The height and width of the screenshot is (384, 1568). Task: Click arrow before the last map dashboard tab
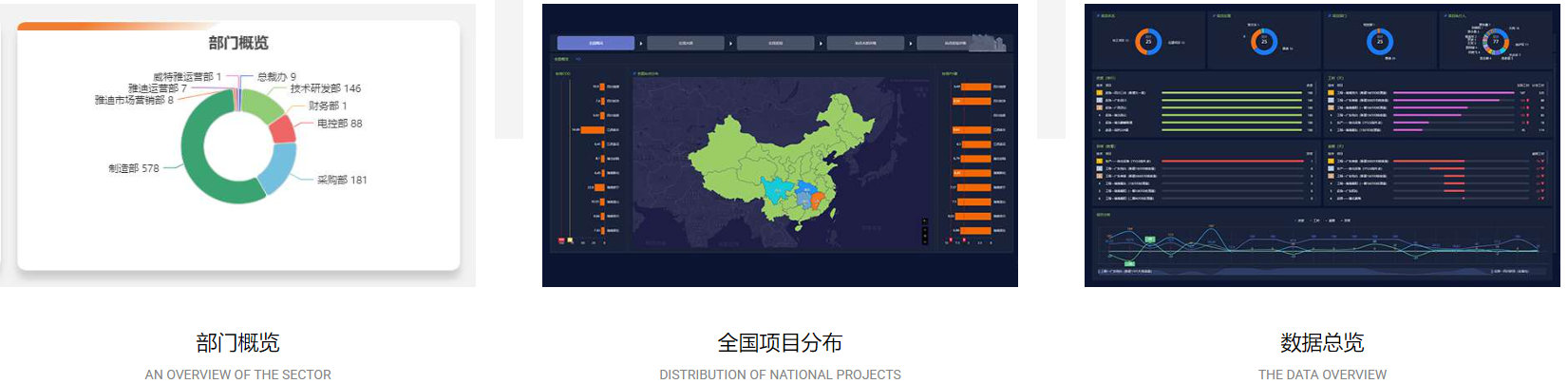pos(911,44)
